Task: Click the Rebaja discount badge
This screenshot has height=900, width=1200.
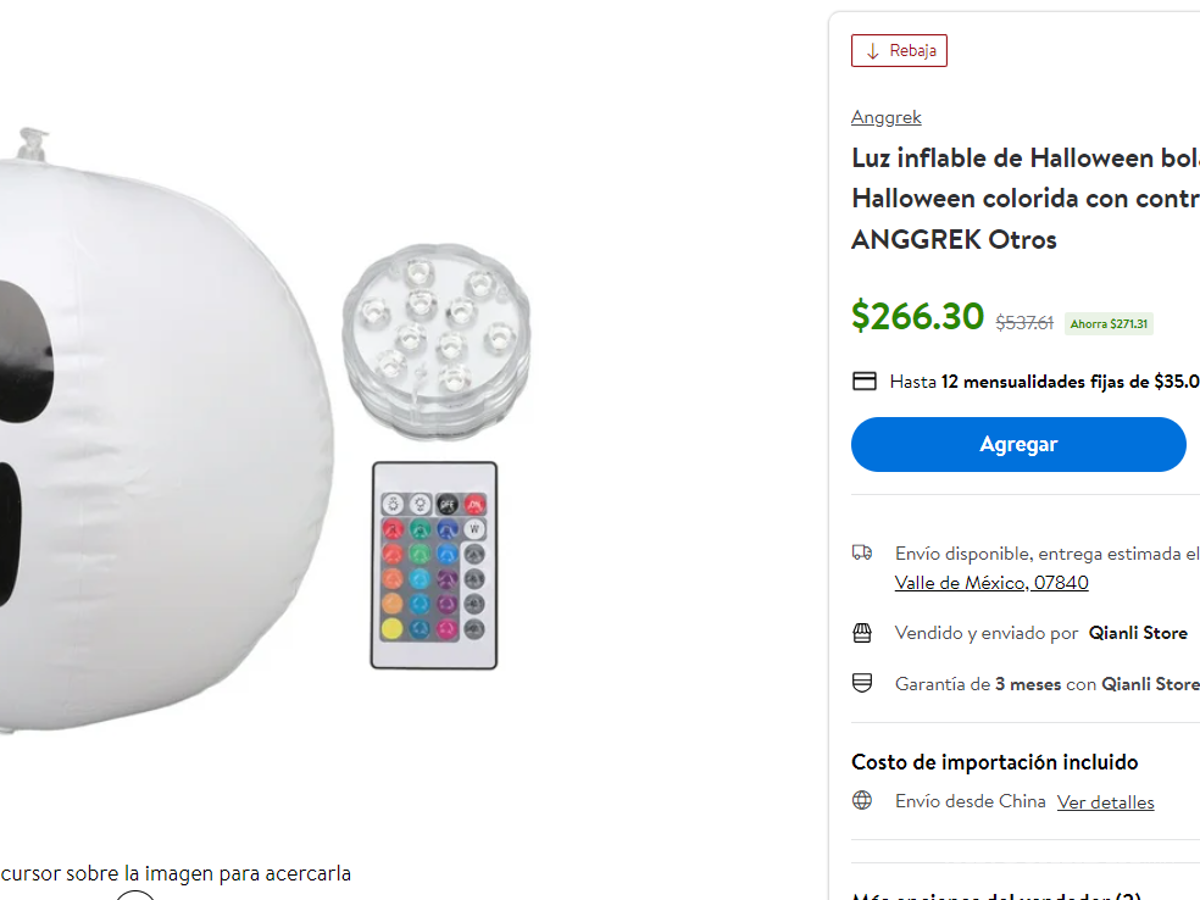Action: point(899,50)
